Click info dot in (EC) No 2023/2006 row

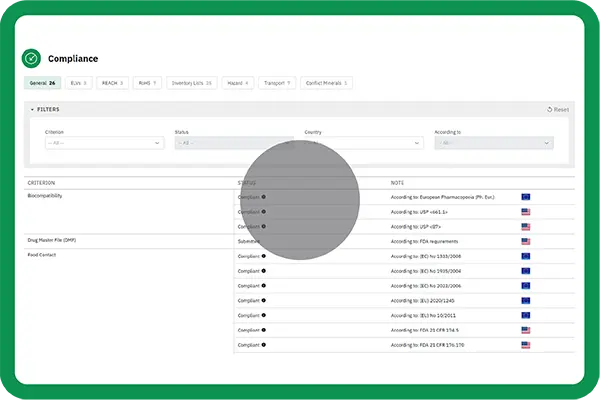pyautogui.click(x=264, y=286)
